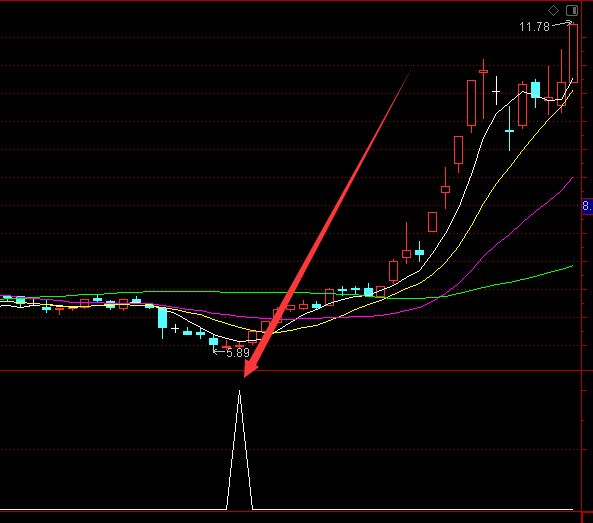Toggle the side panel icon at top right
The width and height of the screenshot is (593, 523).
tap(572, 10)
